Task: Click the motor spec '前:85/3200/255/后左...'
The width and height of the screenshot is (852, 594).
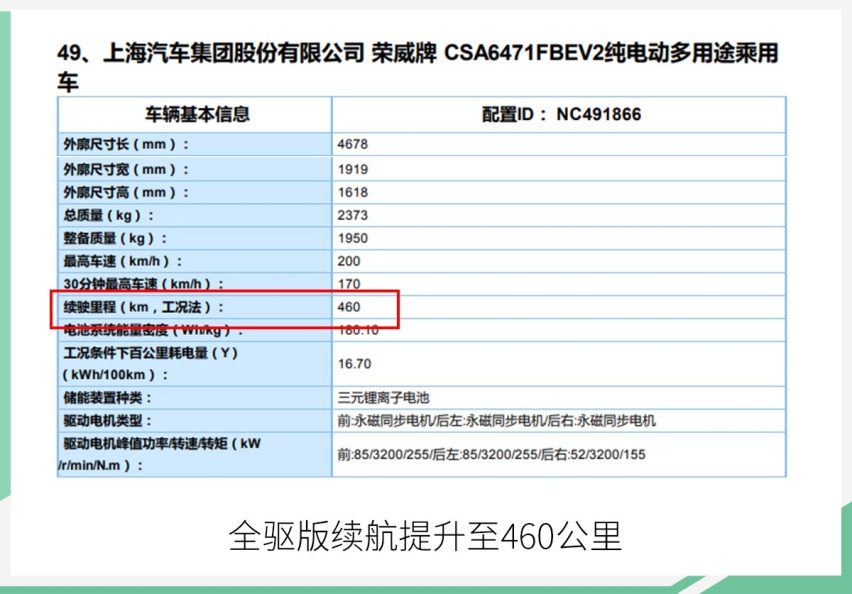Action: click(x=491, y=454)
